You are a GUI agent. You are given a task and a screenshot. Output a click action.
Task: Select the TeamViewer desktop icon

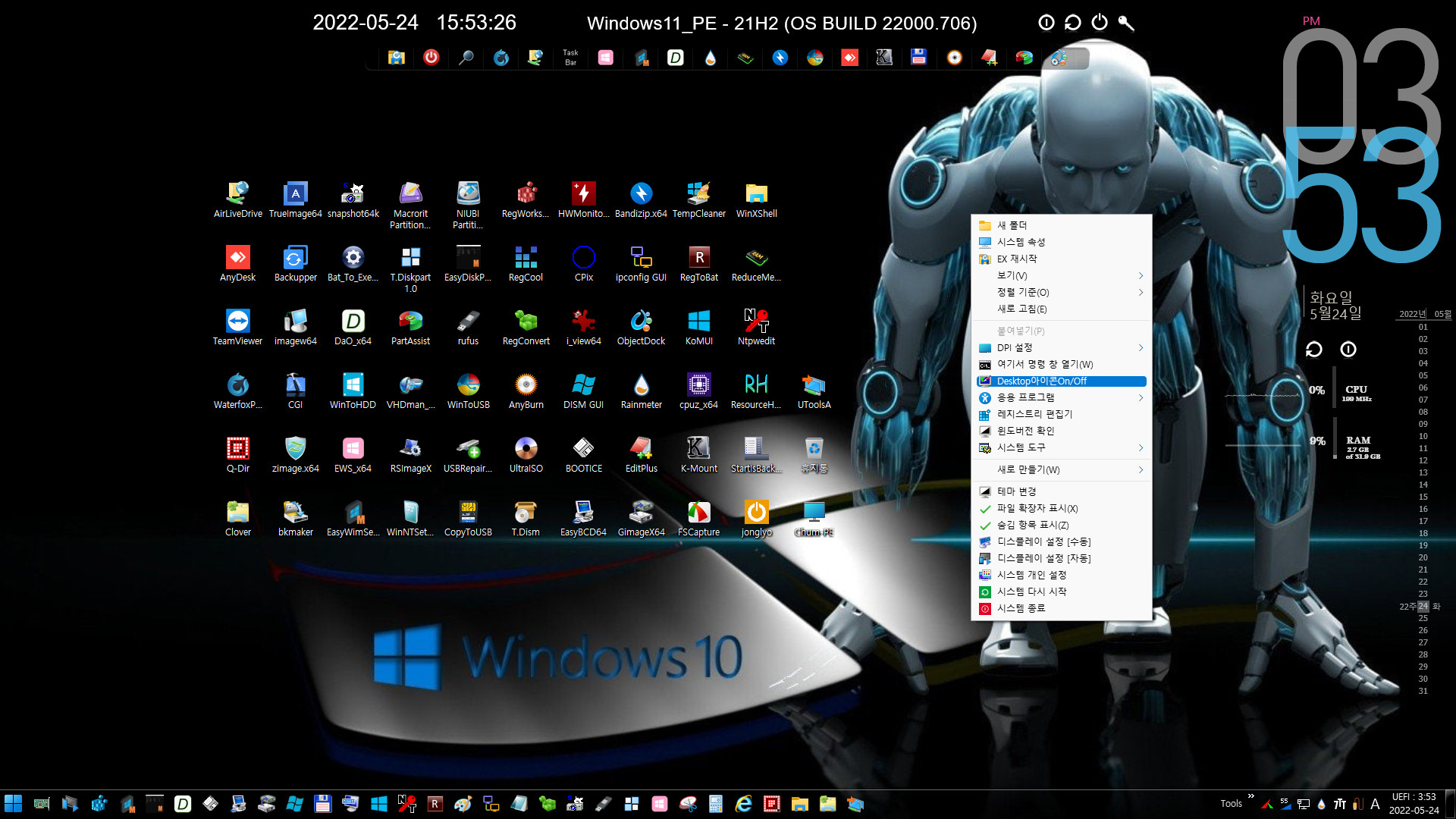pyautogui.click(x=237, y=328)
